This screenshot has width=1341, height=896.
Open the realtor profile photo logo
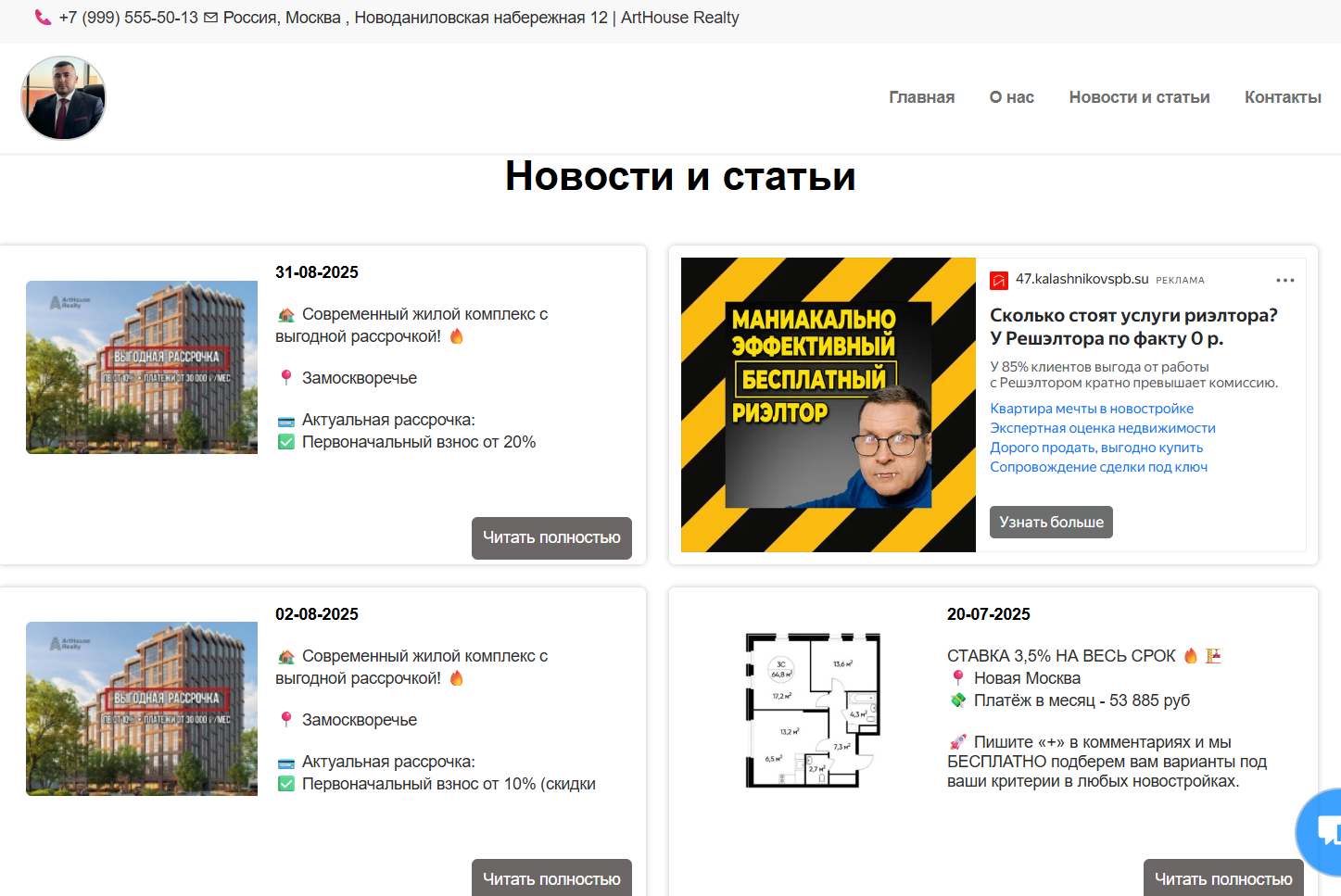[63, 98]
